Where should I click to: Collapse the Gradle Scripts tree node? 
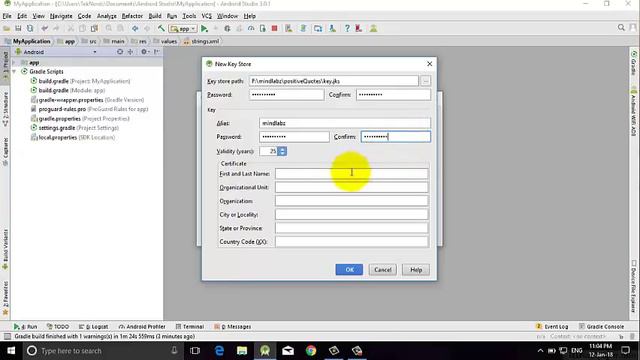(14, 71)
